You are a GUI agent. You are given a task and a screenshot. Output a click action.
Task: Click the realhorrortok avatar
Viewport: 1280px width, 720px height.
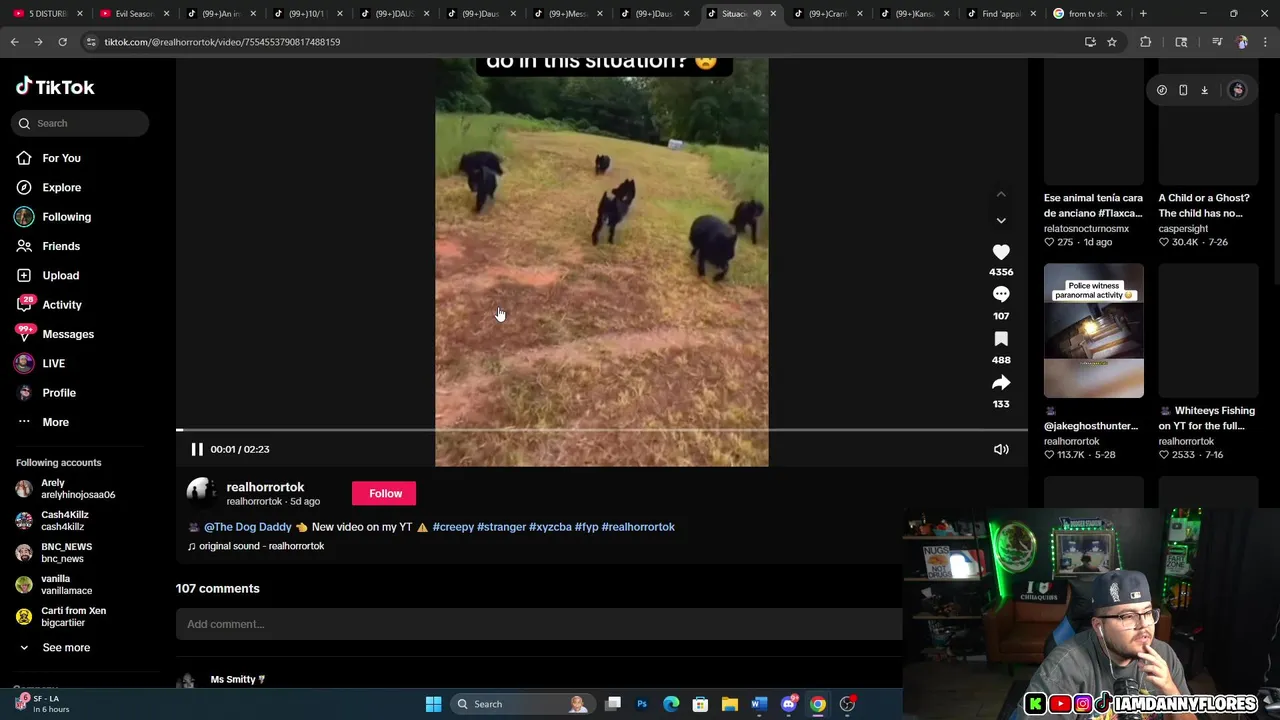pyautogui.click(x=201, y=492)
